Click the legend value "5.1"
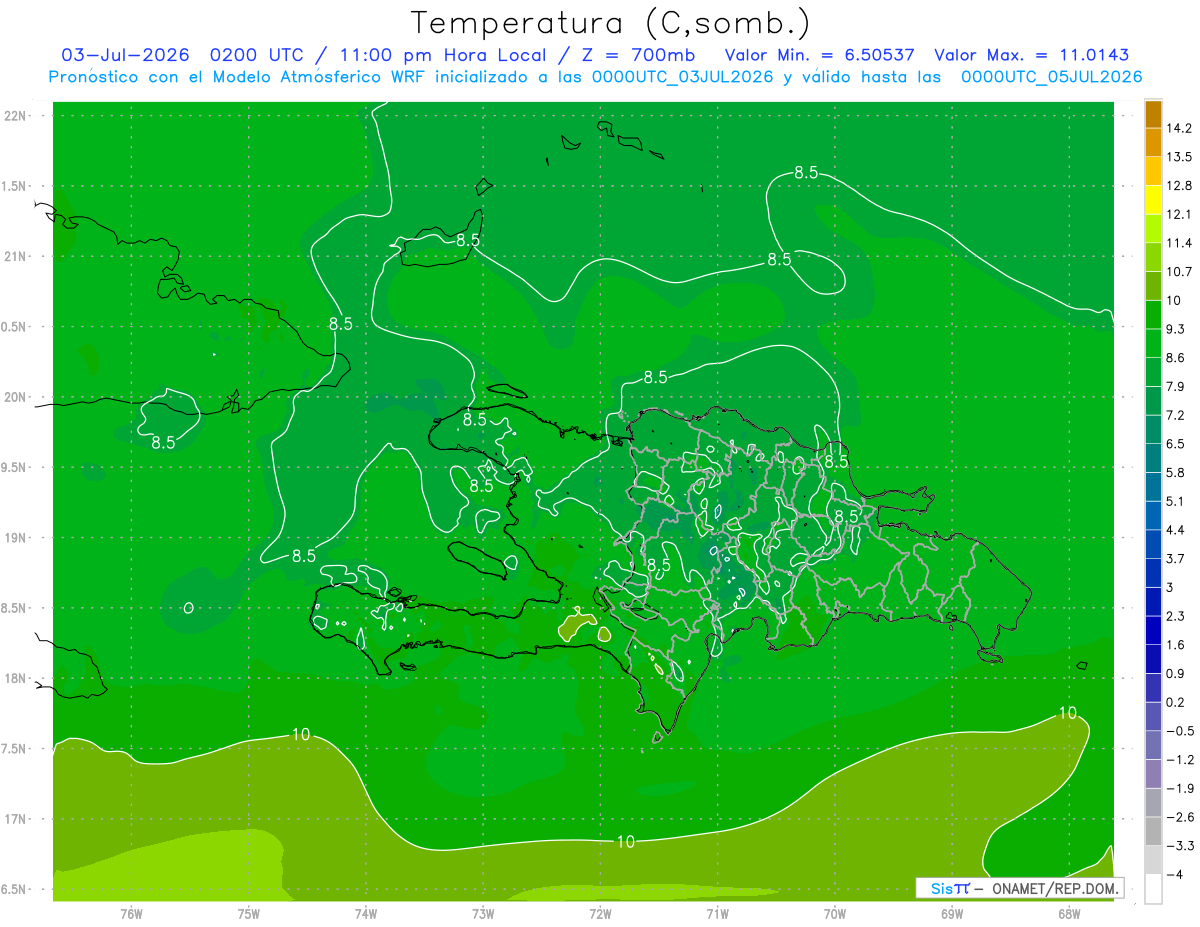Viewport: 1200px width, 927px height. [1176, 502]
